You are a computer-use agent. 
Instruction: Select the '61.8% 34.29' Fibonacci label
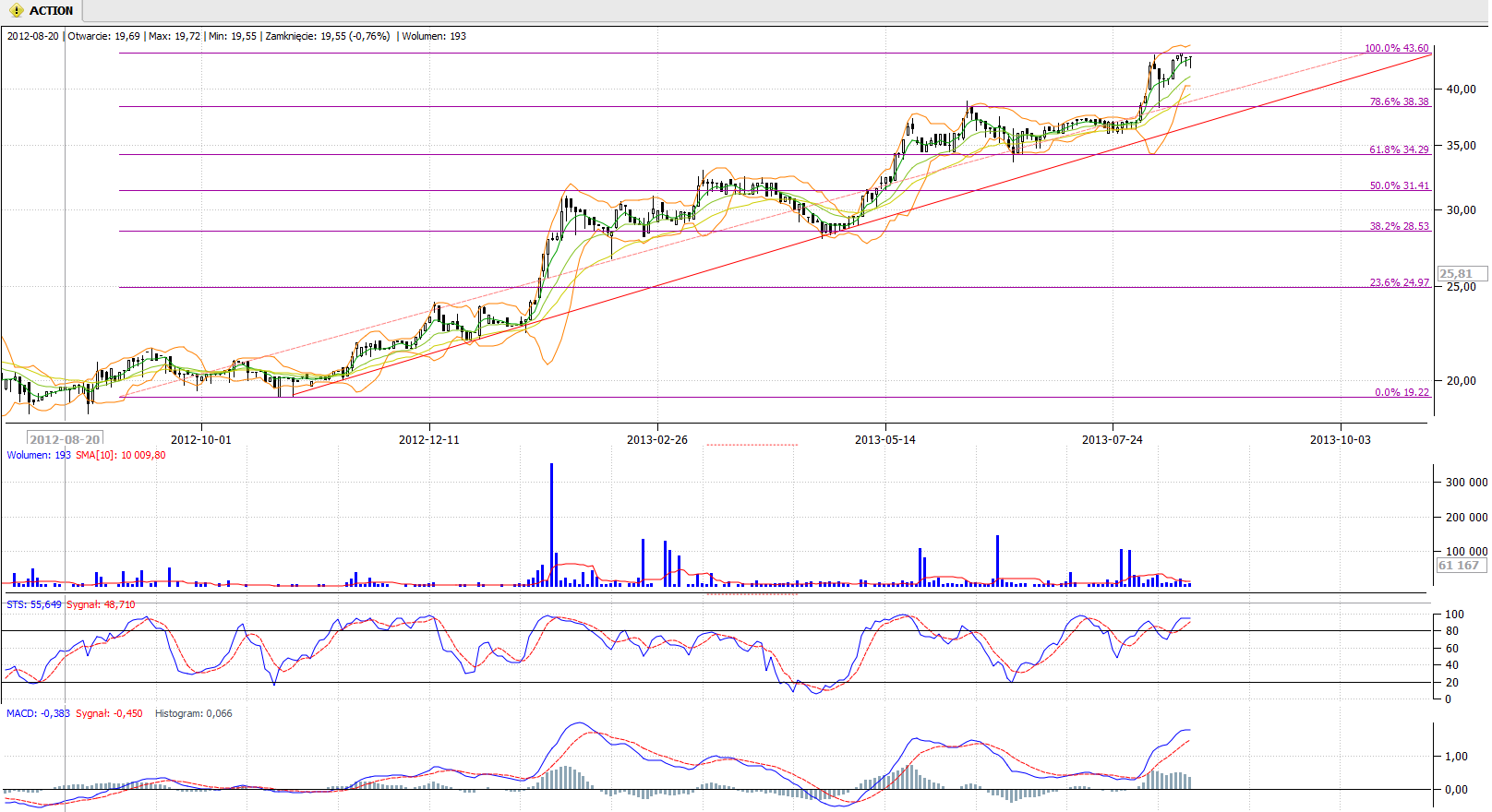[1399, 149]
